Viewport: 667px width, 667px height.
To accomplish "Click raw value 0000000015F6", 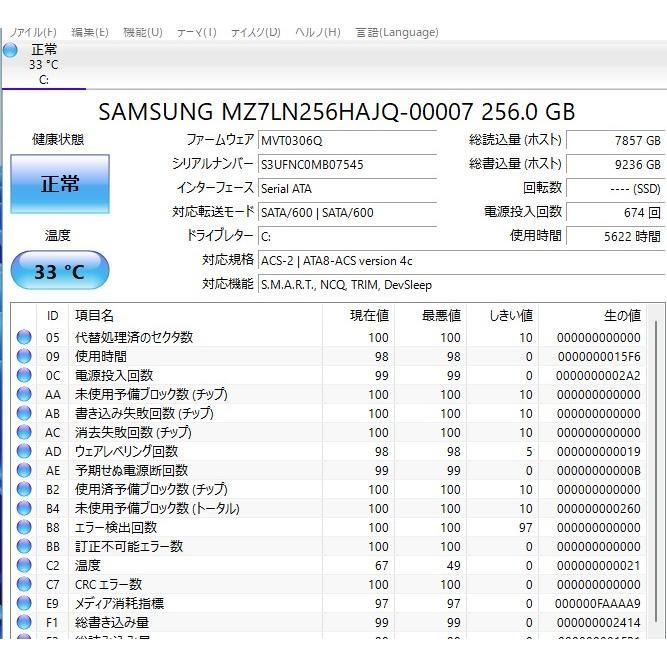I will [x=599, y=356].
